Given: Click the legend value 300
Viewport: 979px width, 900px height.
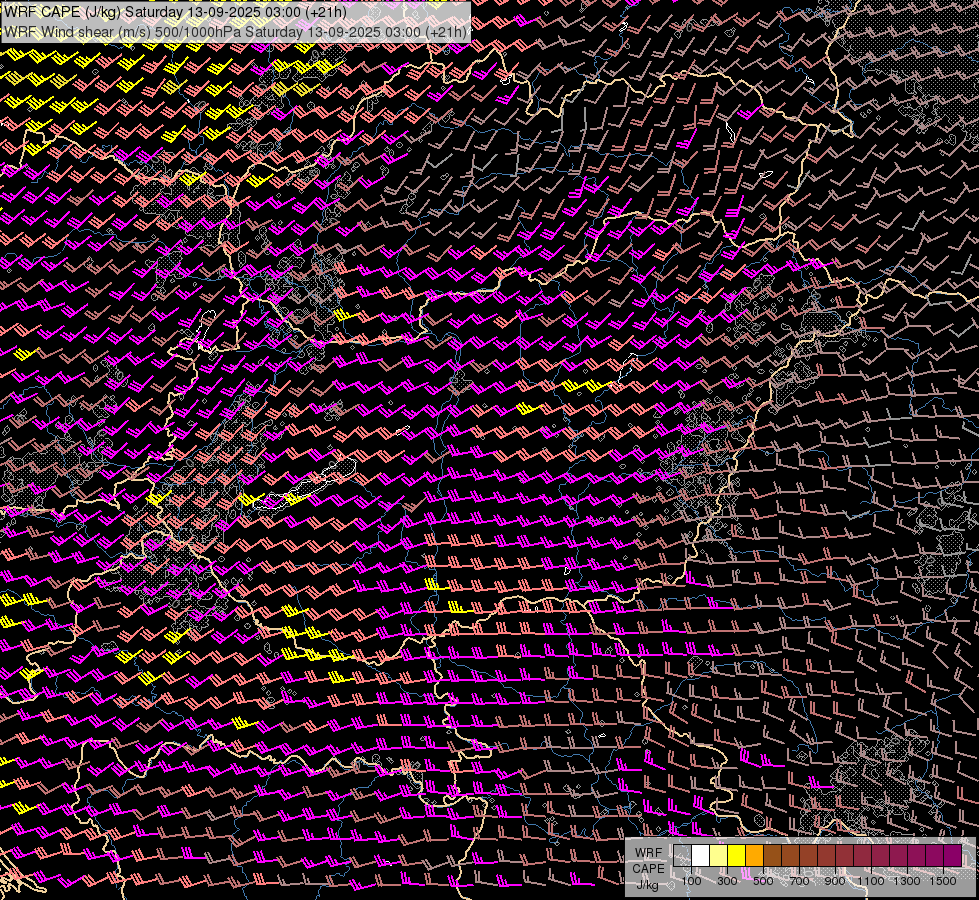Looking at the screenshot, I should click(727, 881).
